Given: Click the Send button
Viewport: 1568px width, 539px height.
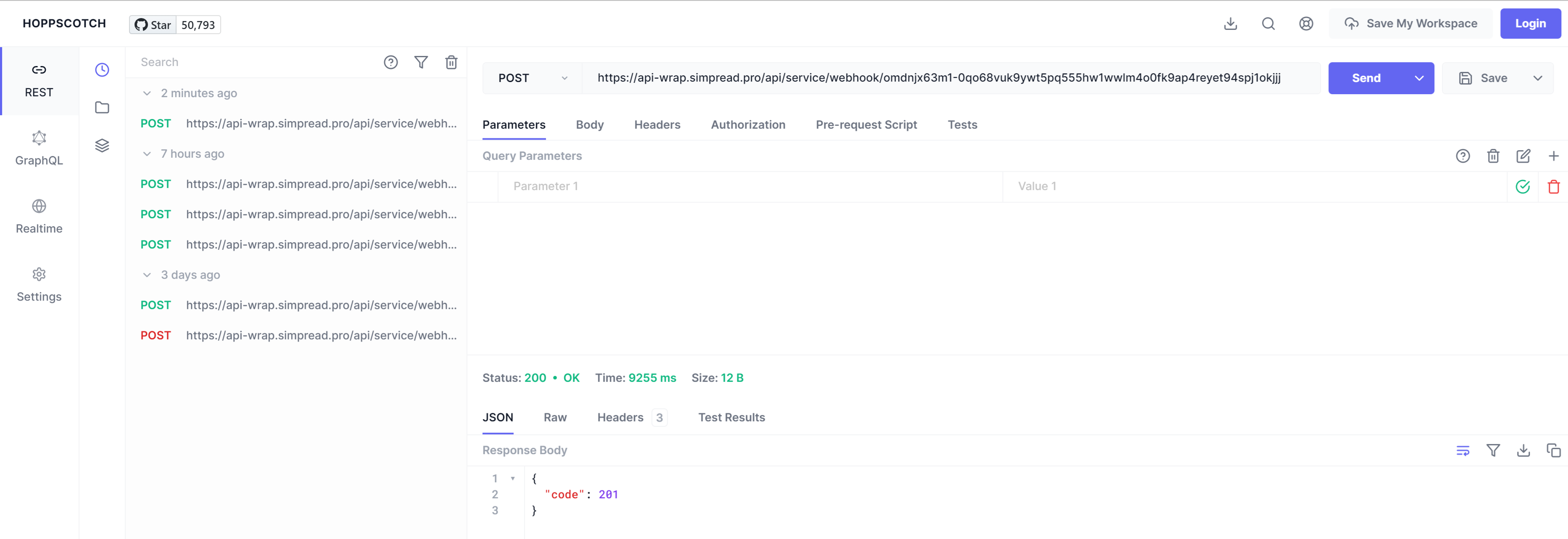Looking at the screenshot, I should tap(1366, 78).
